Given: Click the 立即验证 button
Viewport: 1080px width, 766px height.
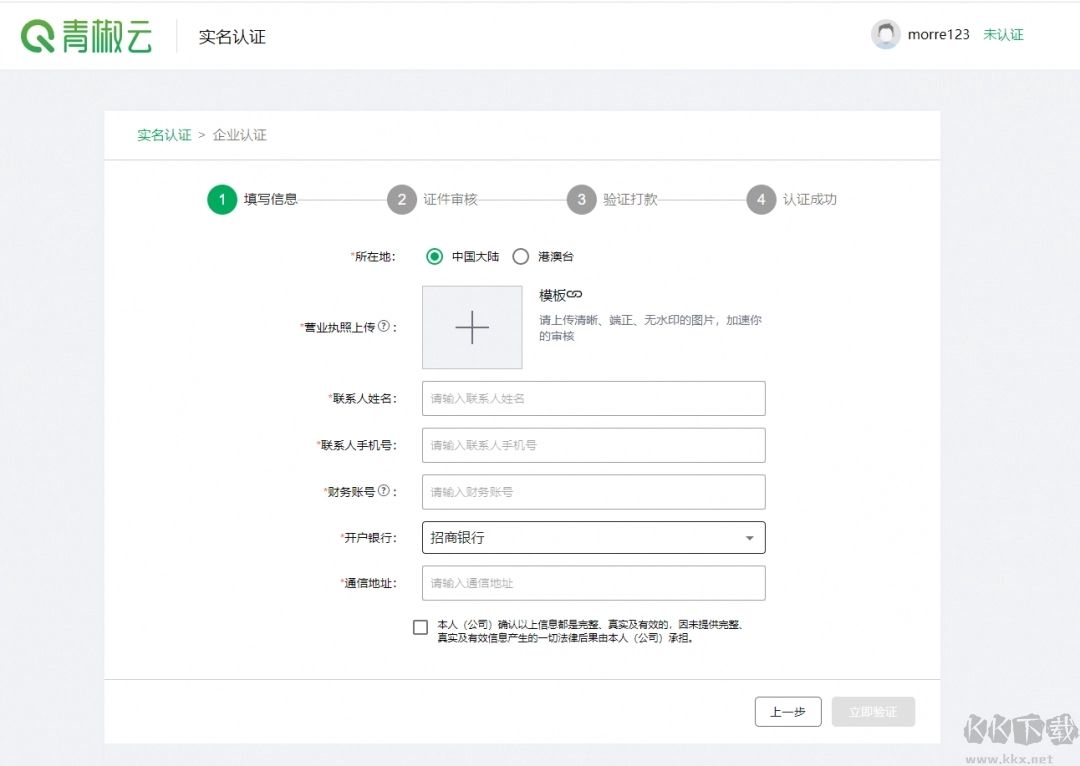Looking at the screenshot, I should tap(873, 711).
